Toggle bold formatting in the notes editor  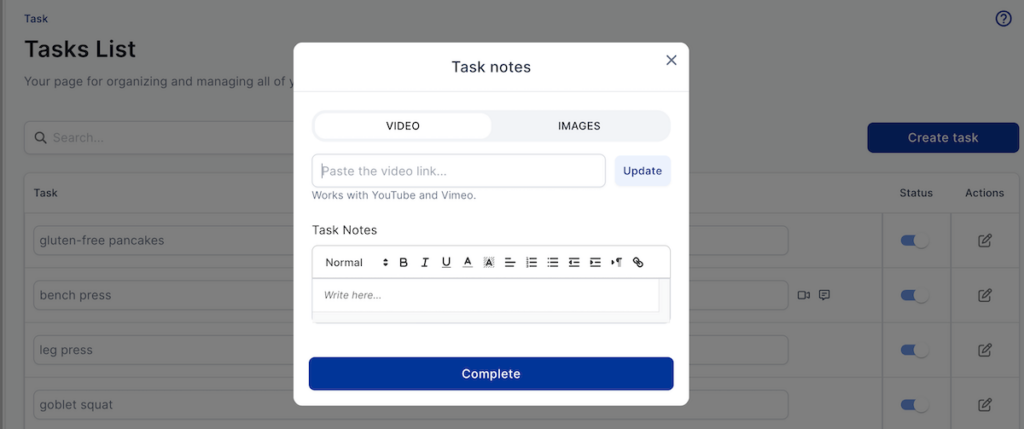tap(404, 262)
